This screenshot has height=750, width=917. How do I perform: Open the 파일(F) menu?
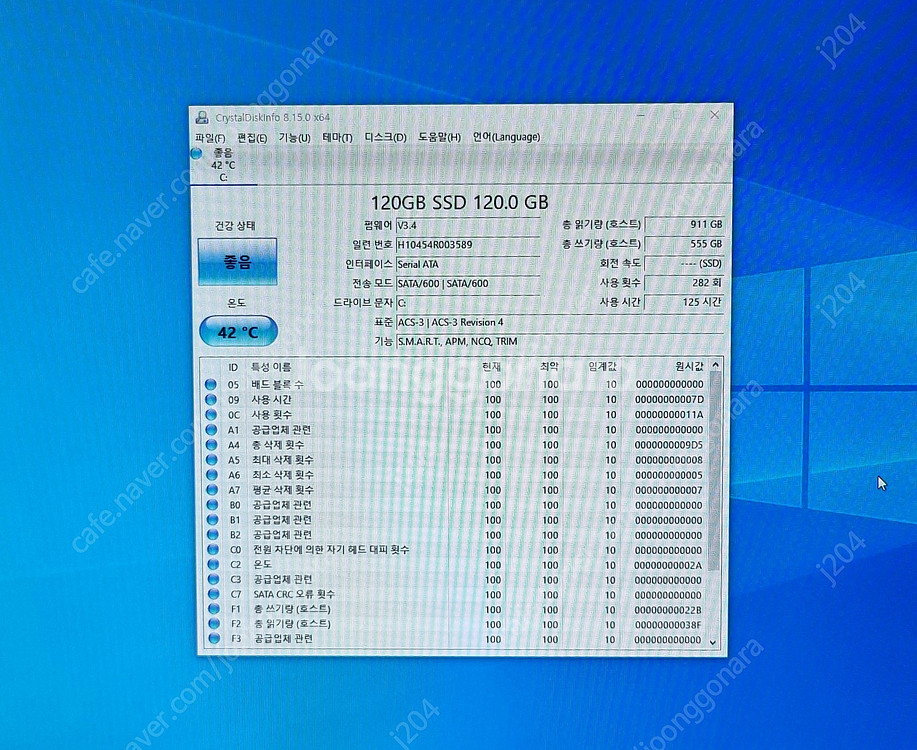click(210, 138)
